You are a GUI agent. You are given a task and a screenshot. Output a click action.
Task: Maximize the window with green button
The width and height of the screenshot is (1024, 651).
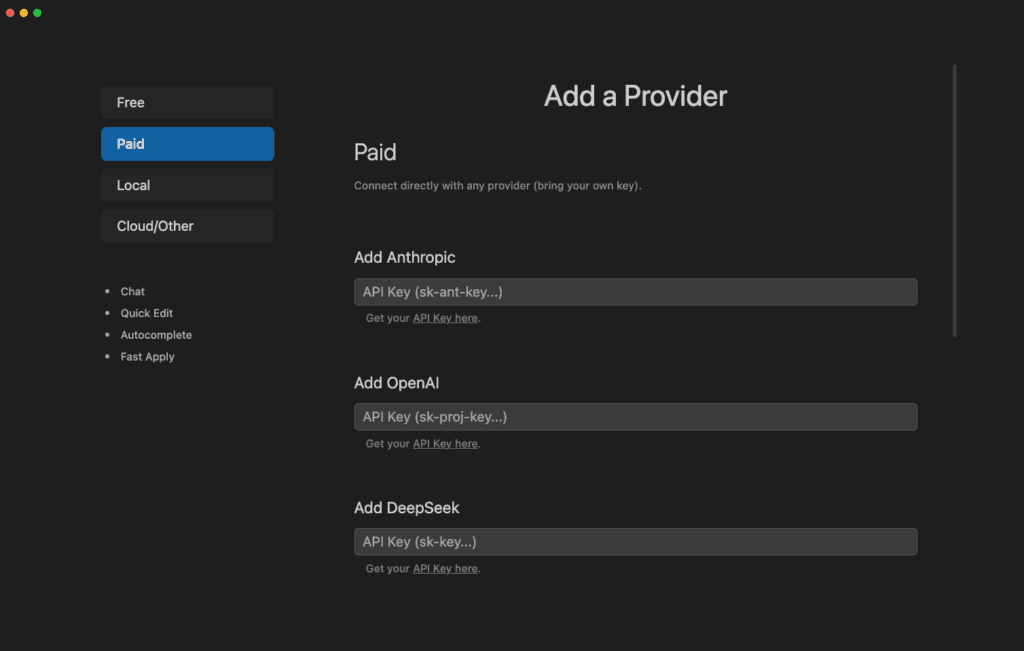point(37,12)
